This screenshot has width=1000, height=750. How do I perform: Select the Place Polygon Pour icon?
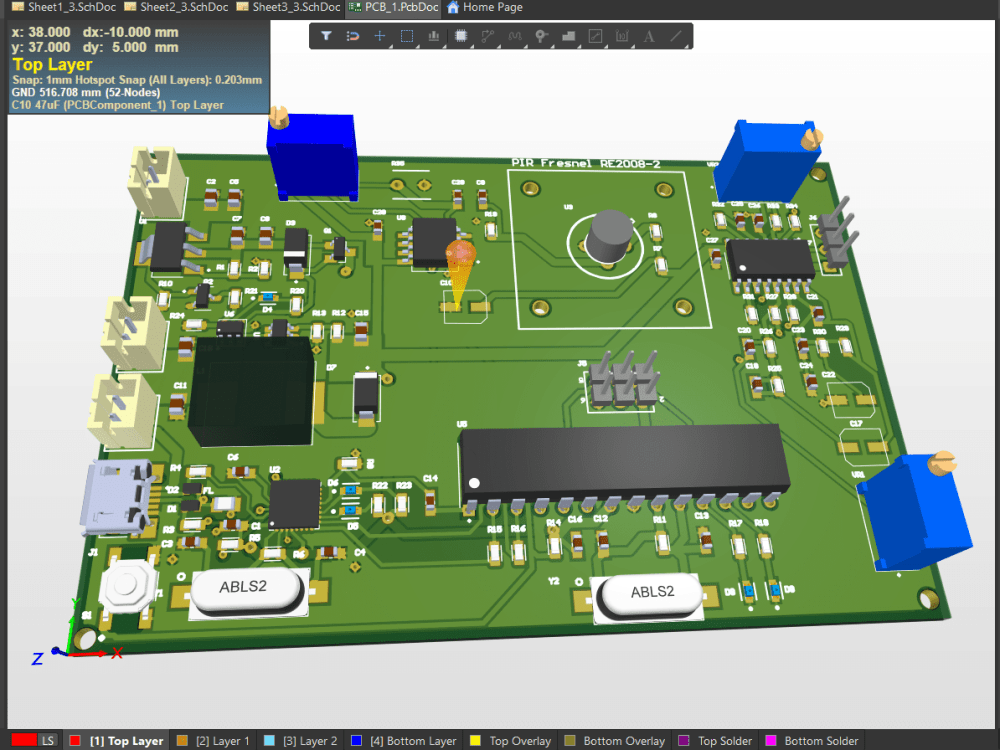pos(568,36)
